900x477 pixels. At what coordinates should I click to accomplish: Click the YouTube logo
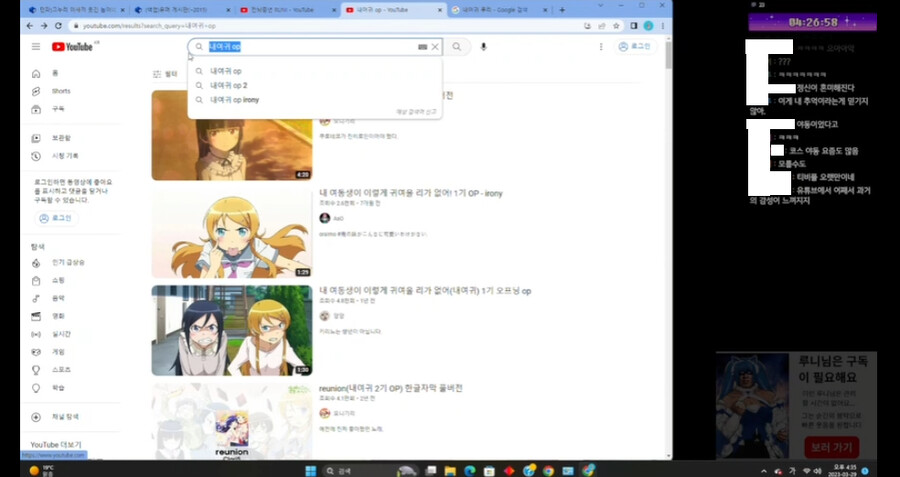coord(72,46)
